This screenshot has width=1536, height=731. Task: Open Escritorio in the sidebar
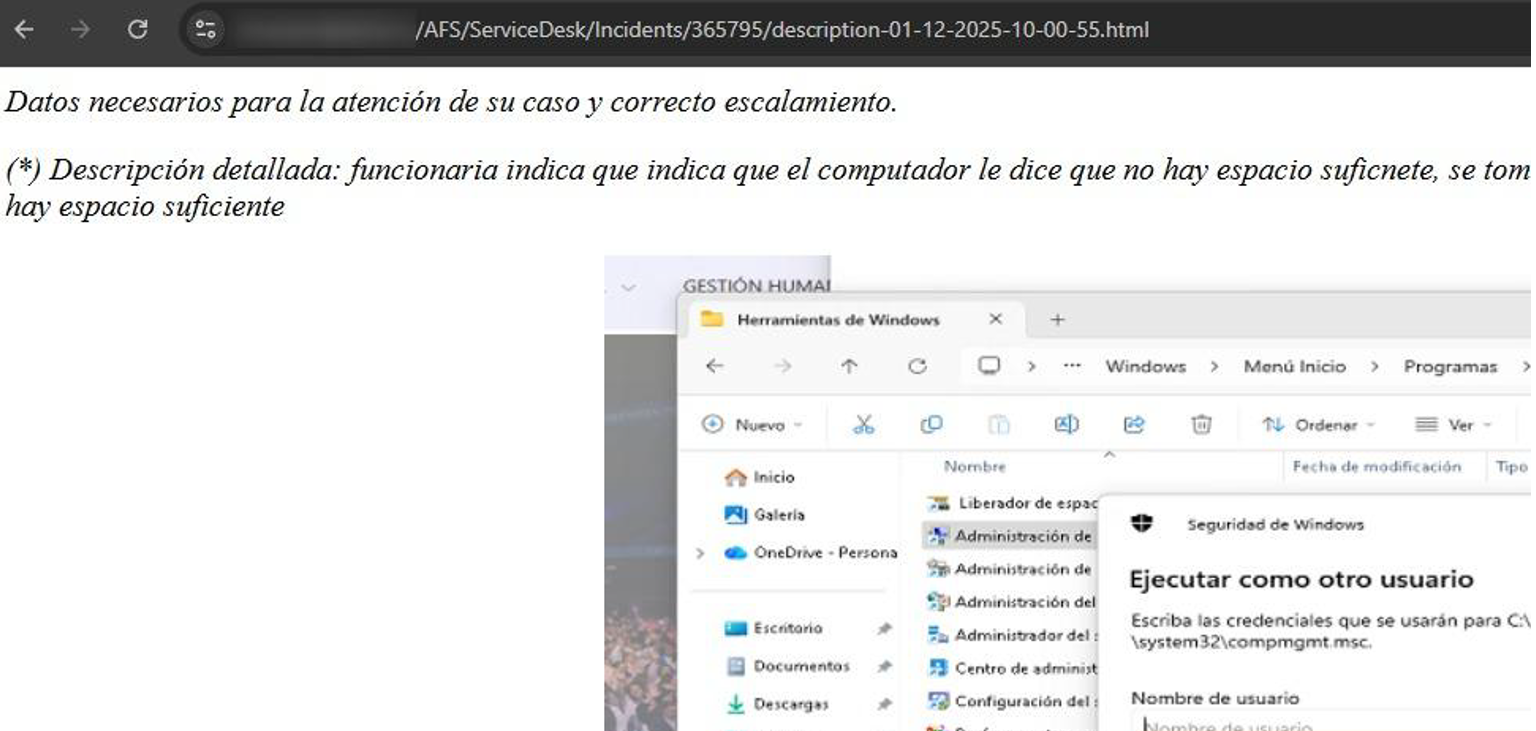[x=774, y=628]
